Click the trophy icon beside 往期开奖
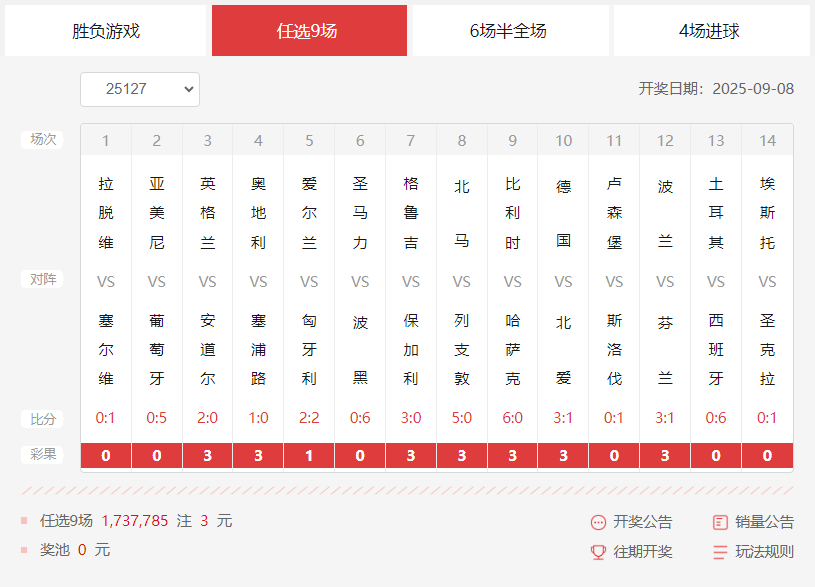This screenshot has height=587, width=815. click(x=600, y=552)
